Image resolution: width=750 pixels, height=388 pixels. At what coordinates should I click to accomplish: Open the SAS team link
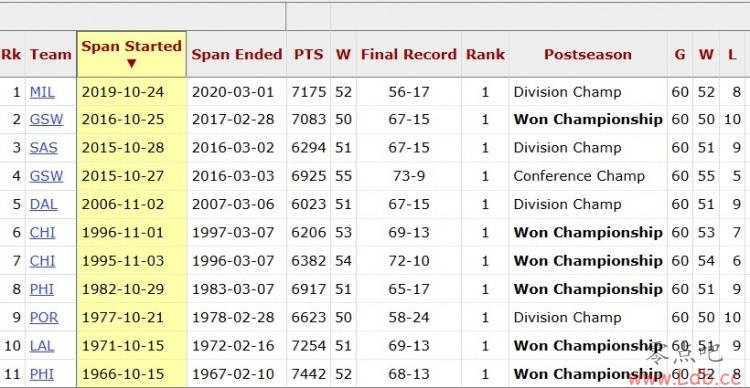pyautogui.click(x=44, y=148)
